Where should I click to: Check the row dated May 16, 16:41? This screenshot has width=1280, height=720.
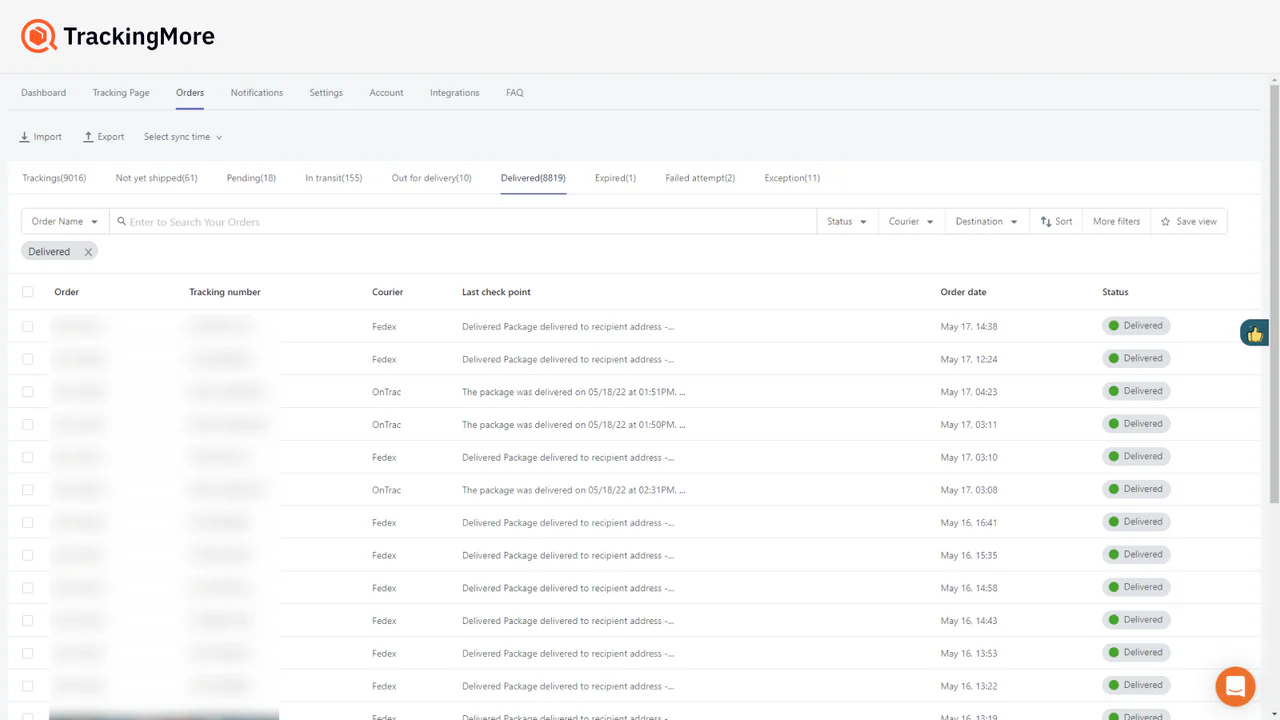coord(28,523)
